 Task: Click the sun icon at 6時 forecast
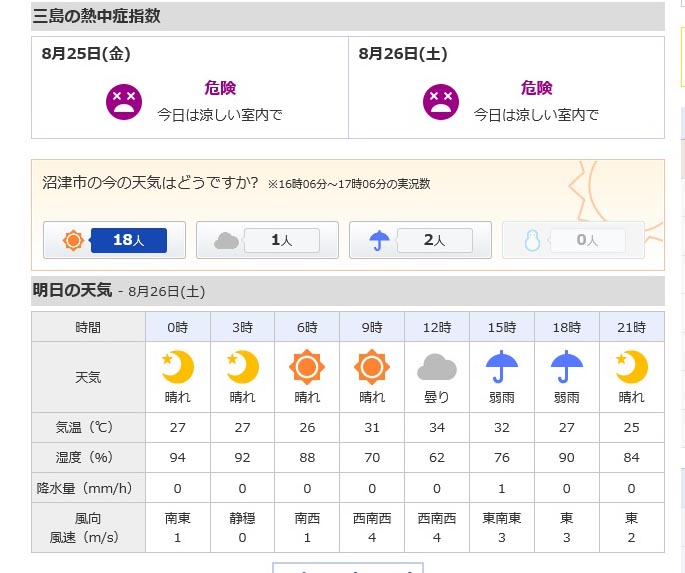pyautogui.click(x=307, y=366)
